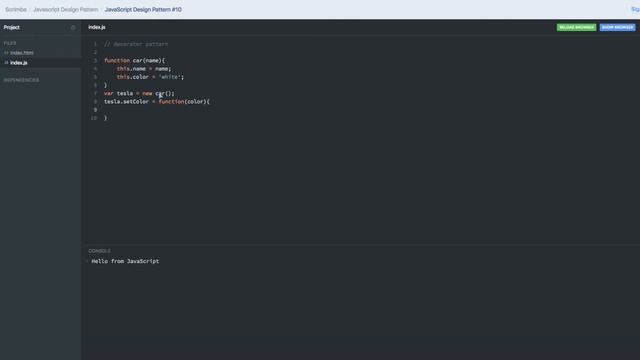Open the Javascript Design Pattern breadcrumb
640x360 pixels.
tap(66, 9)
